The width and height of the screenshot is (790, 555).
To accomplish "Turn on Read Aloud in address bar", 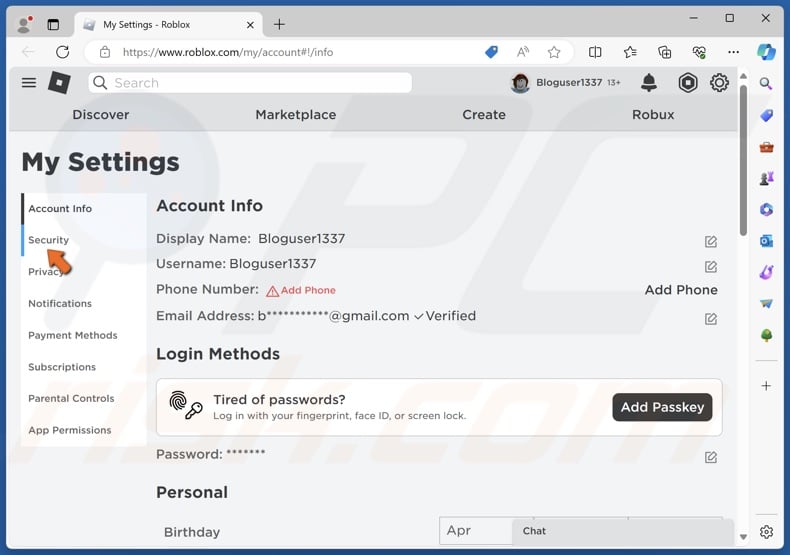I will click(x=523, y=52).
